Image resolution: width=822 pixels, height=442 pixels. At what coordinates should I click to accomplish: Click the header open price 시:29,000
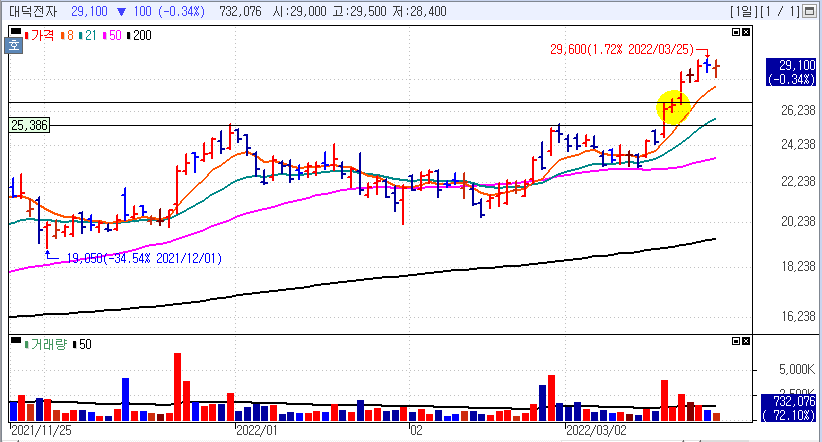(x=300, y=11)
